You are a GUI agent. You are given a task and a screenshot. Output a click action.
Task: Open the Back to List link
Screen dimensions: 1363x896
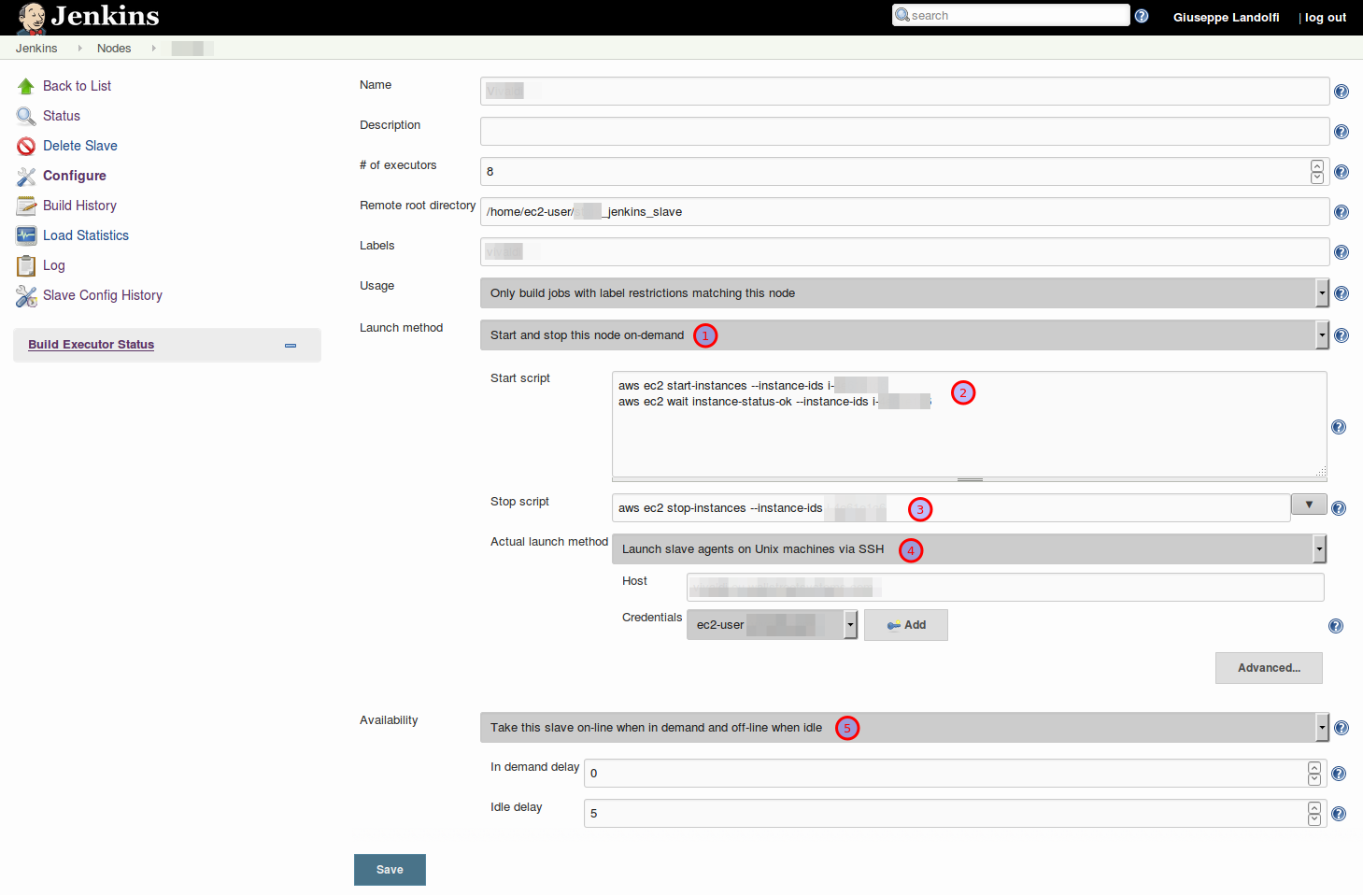click(77, 86)
